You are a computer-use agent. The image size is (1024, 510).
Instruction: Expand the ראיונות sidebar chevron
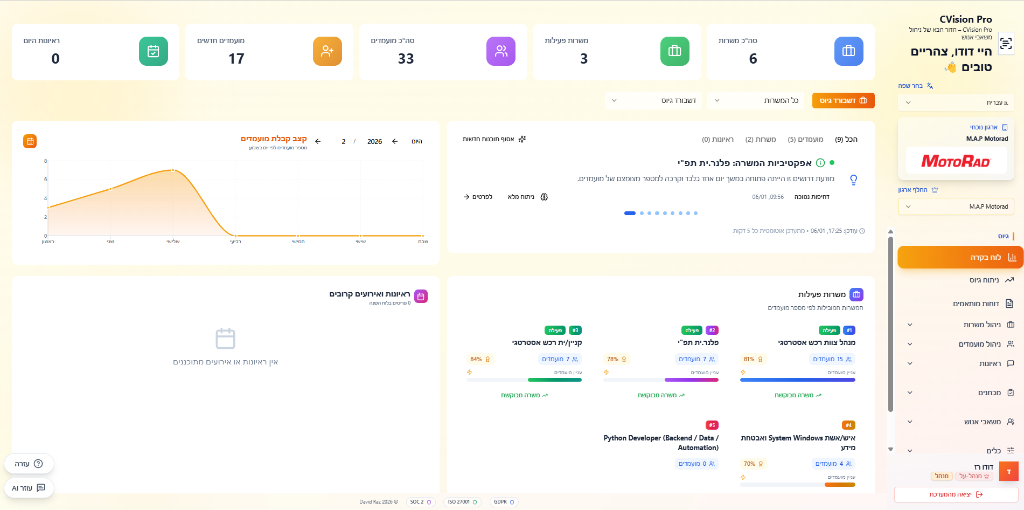click(908, 364)
